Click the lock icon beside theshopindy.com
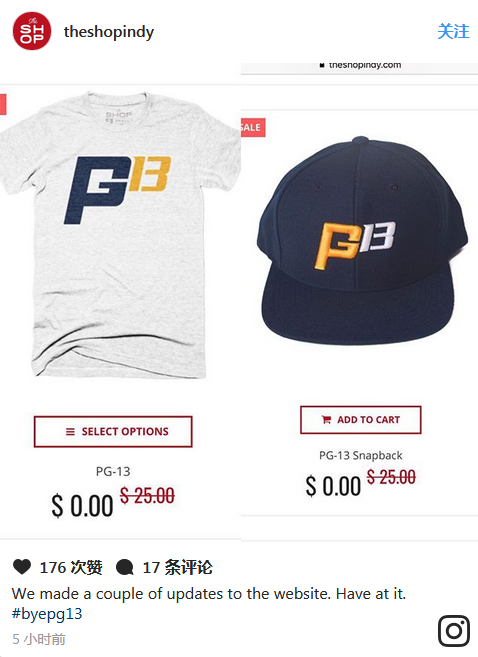This screenshot has width=478, height=657. point(322,65)
